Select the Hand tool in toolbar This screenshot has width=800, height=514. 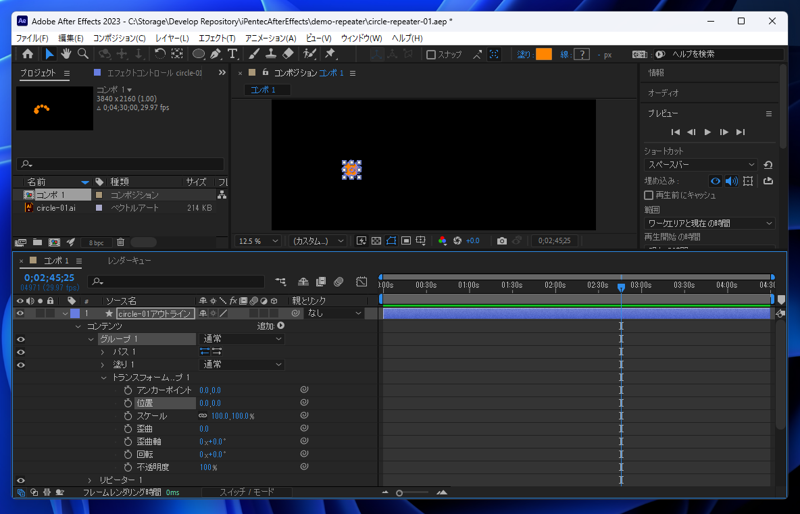click(66, 54)
